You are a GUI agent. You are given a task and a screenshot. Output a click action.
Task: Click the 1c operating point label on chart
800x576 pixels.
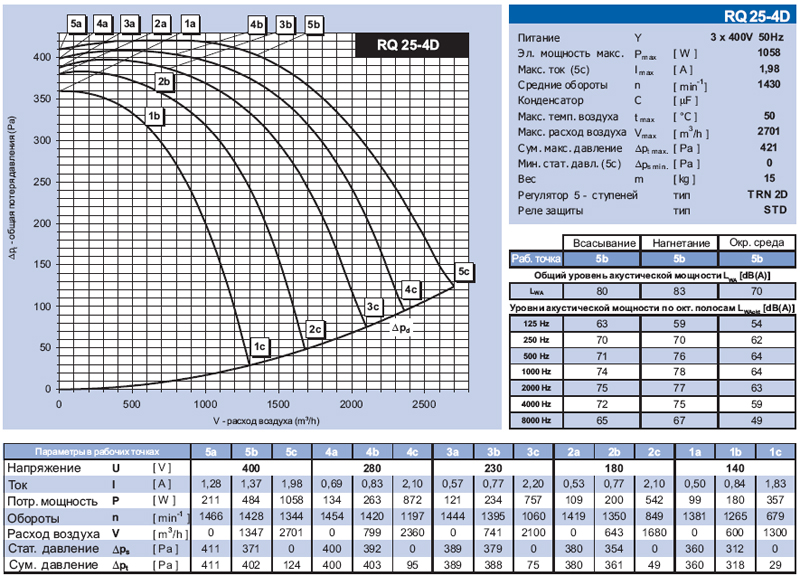(x=259, y=347)
